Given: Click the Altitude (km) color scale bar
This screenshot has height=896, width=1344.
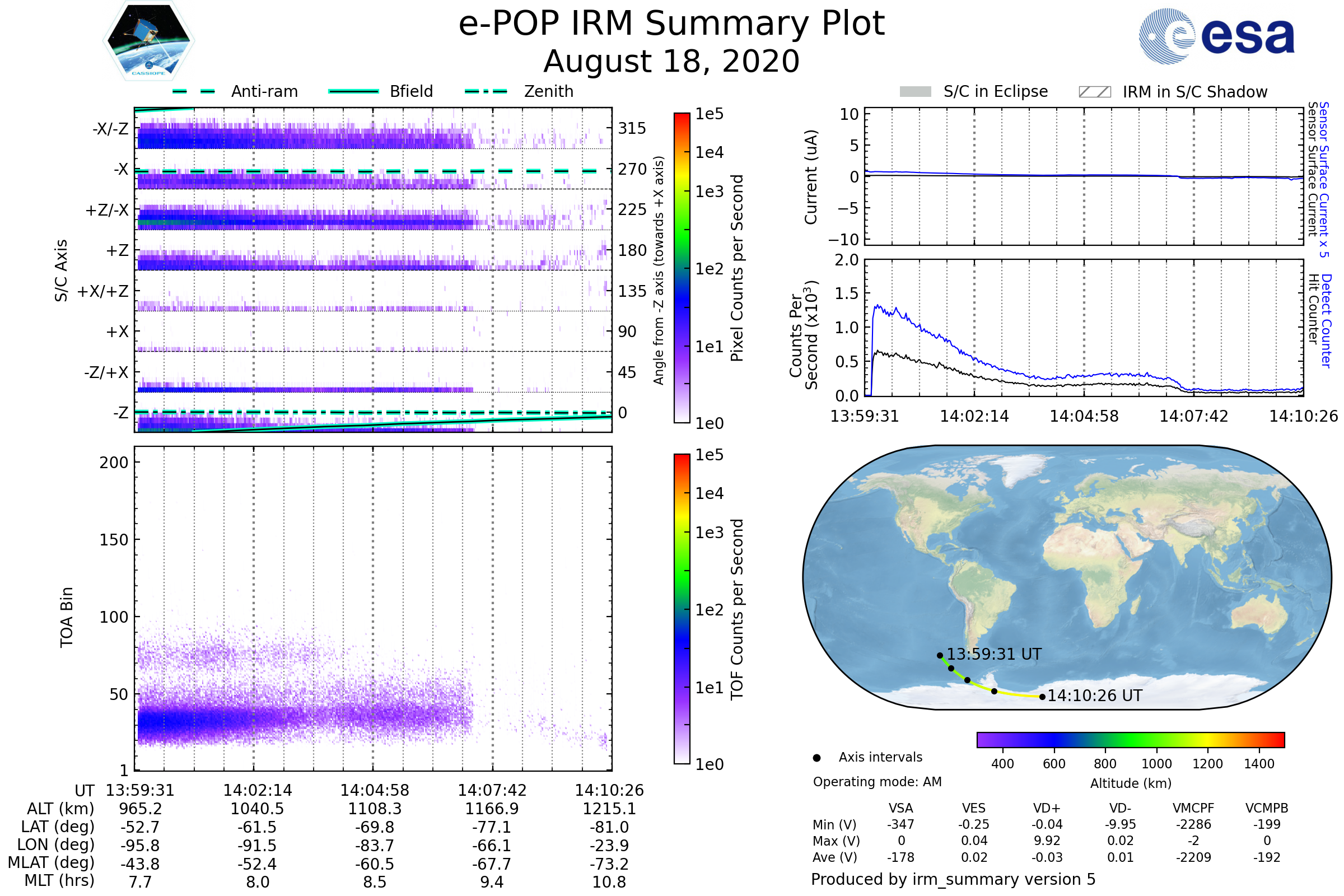Looking at the screenshot, I should coord(1130,739).
